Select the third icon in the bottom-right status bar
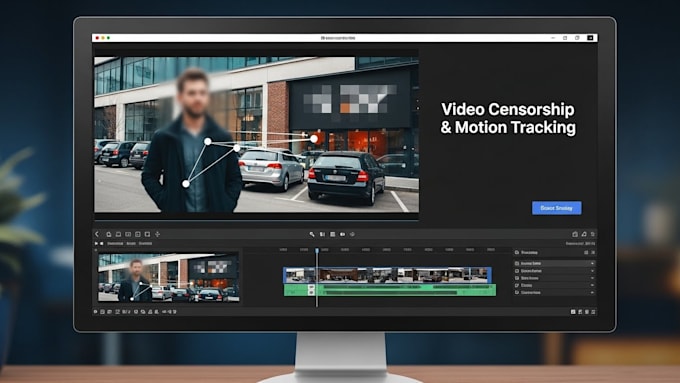The image size is (680, 383). tap(587, 312)
